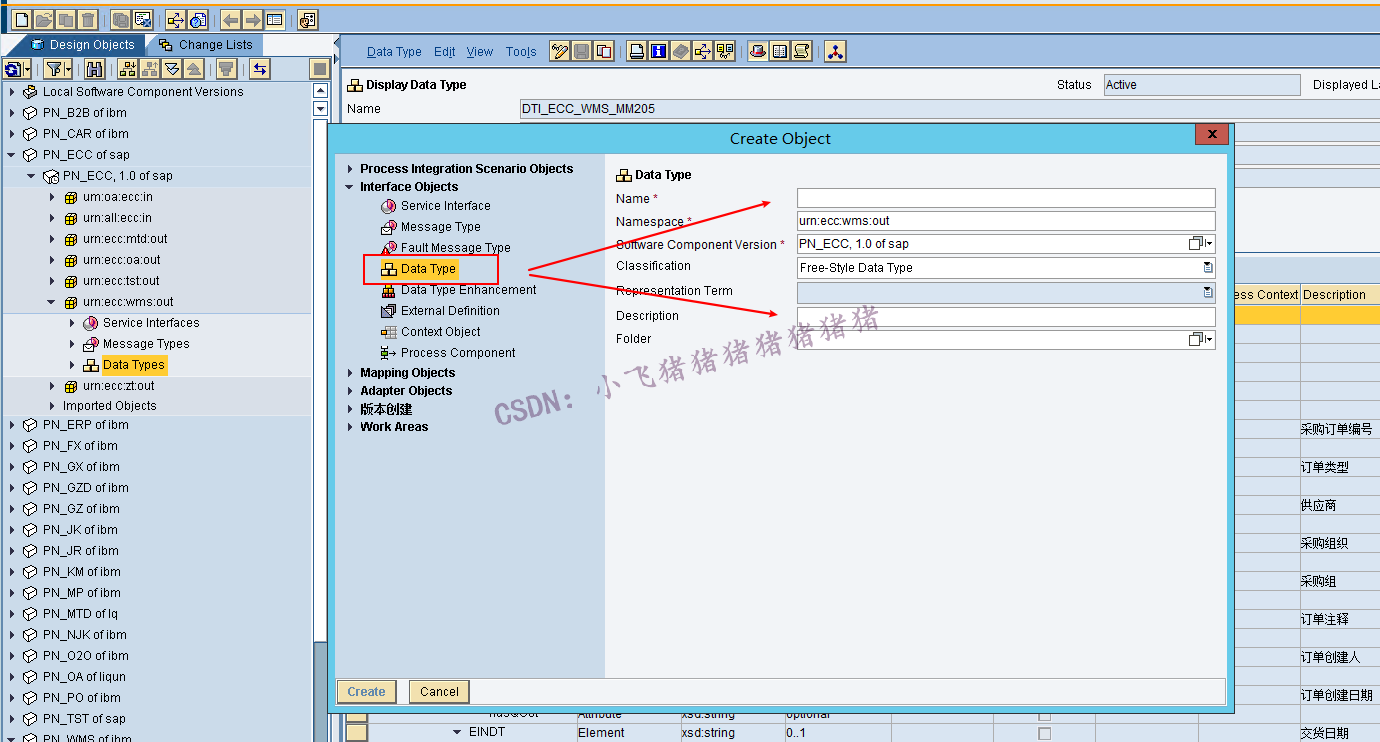This screenshot has width=1380, height=742.
Task: Click the binoculars find icon
Action: pos(95,69)
